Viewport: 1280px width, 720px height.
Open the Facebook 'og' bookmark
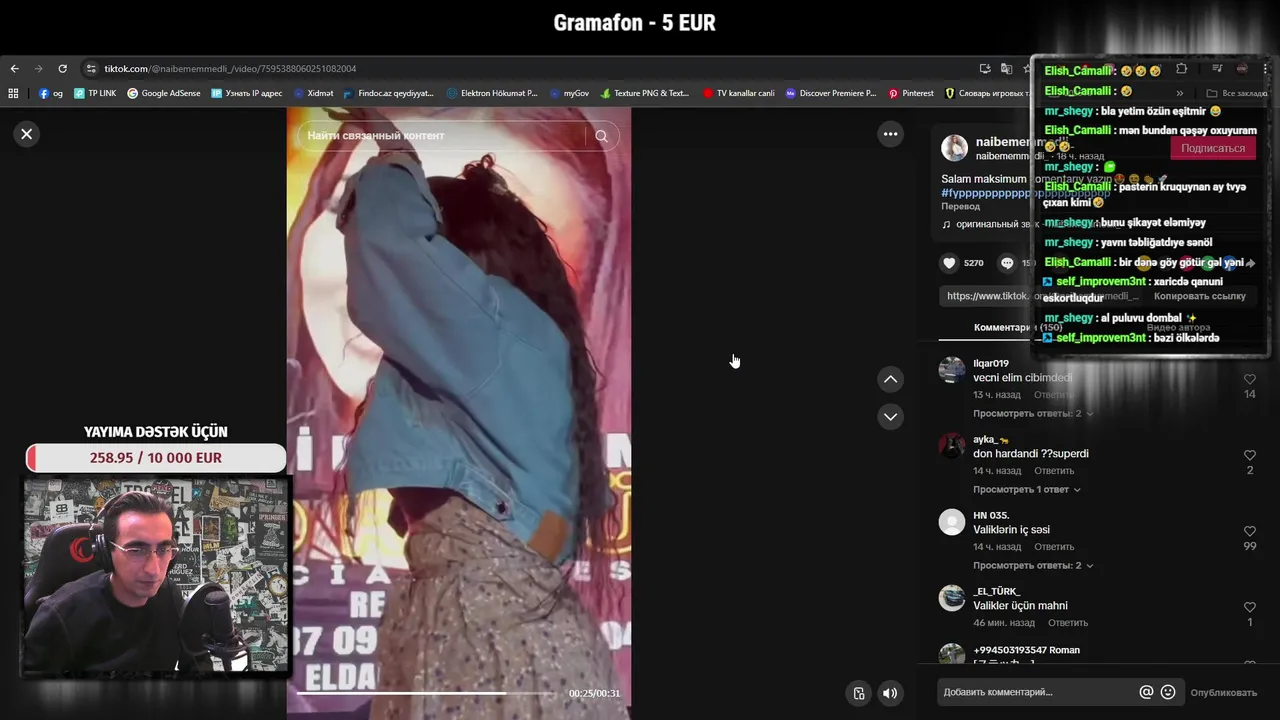pos(51,93)
